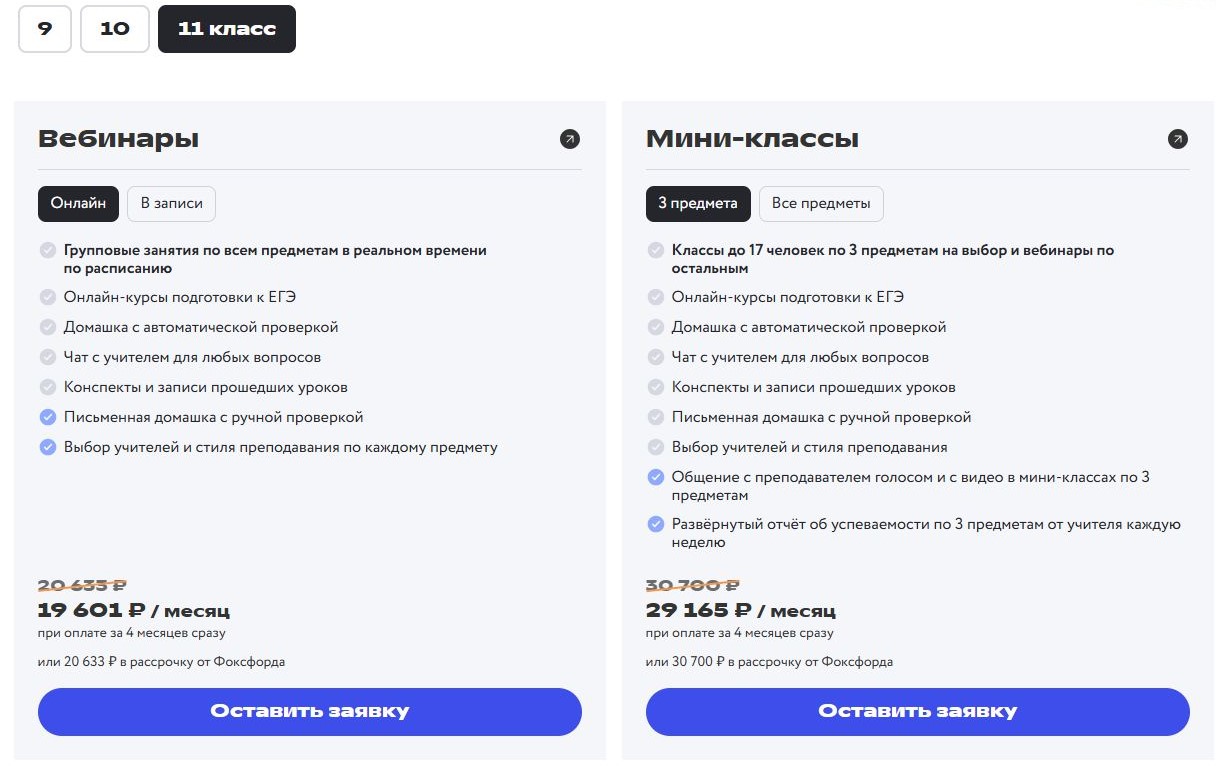
Task: Open the Вебинары card via its arrow icon
Action: (x=569, y=139)
